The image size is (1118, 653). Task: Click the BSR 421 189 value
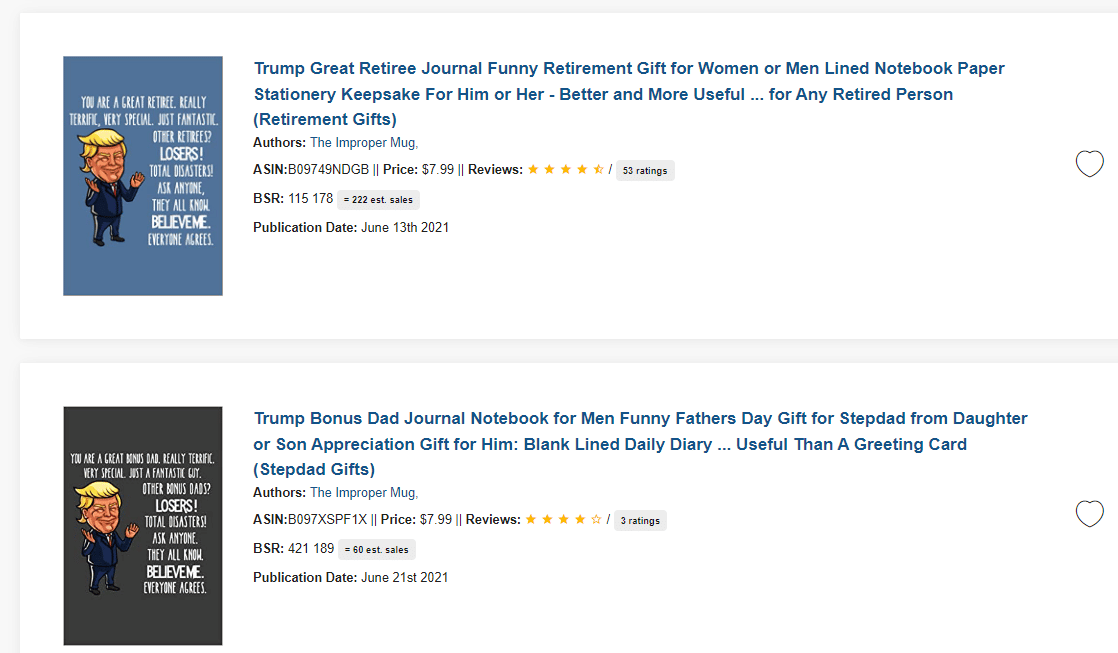[x=311, y=548]
